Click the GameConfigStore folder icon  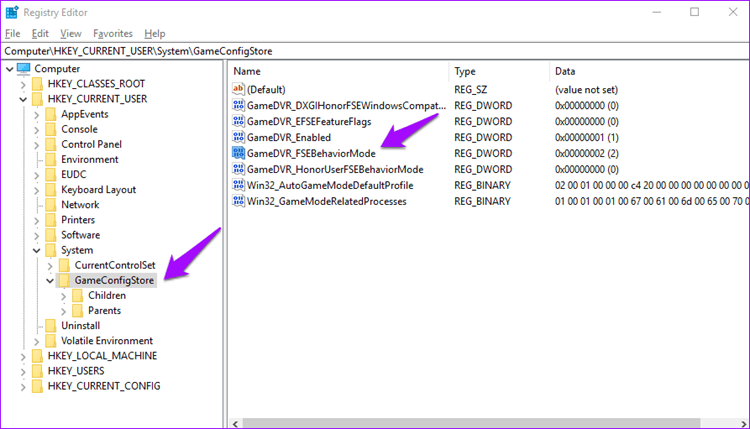tap(64, 280)
